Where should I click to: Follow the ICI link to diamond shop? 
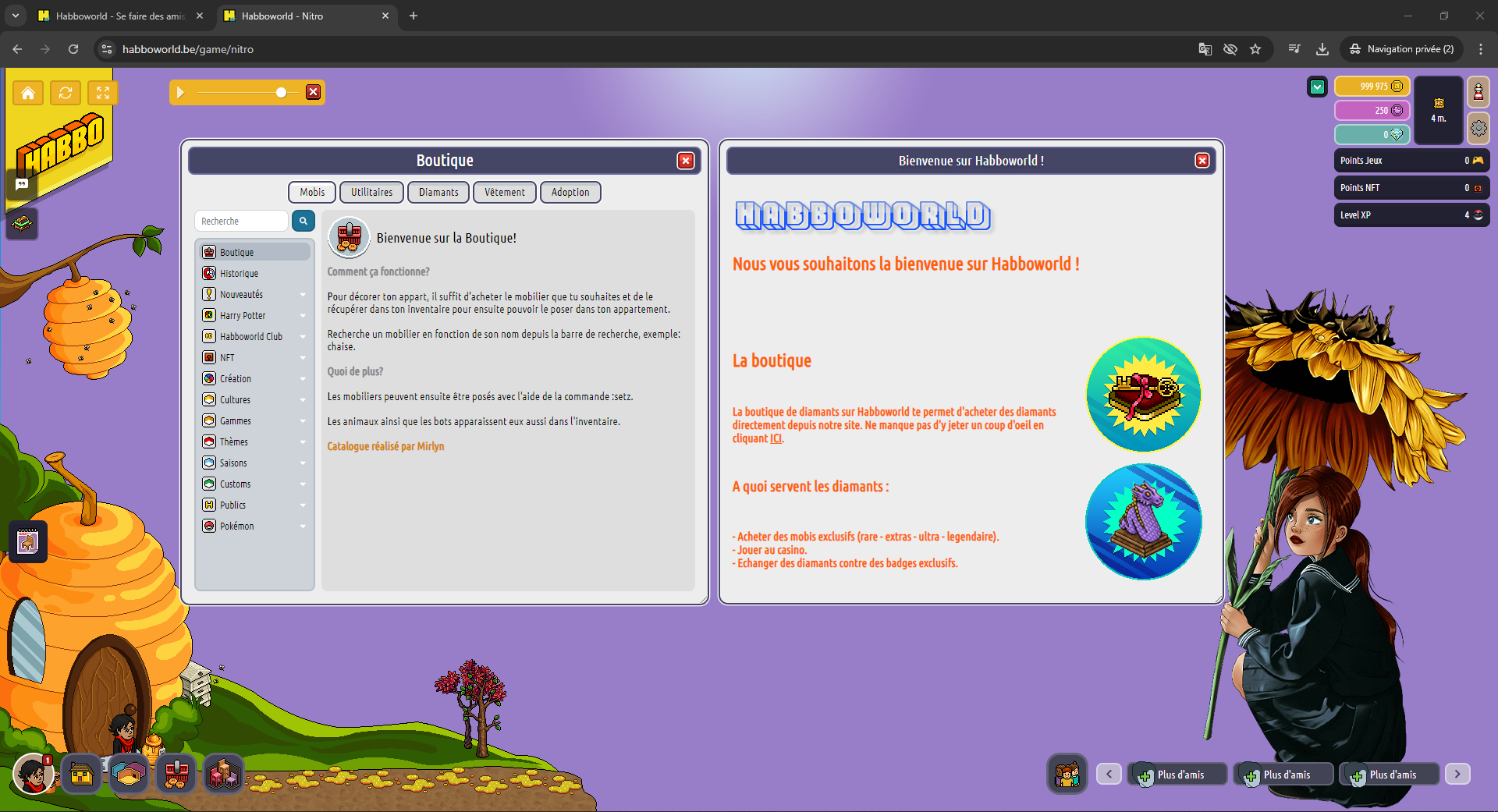tap(776, 439)
